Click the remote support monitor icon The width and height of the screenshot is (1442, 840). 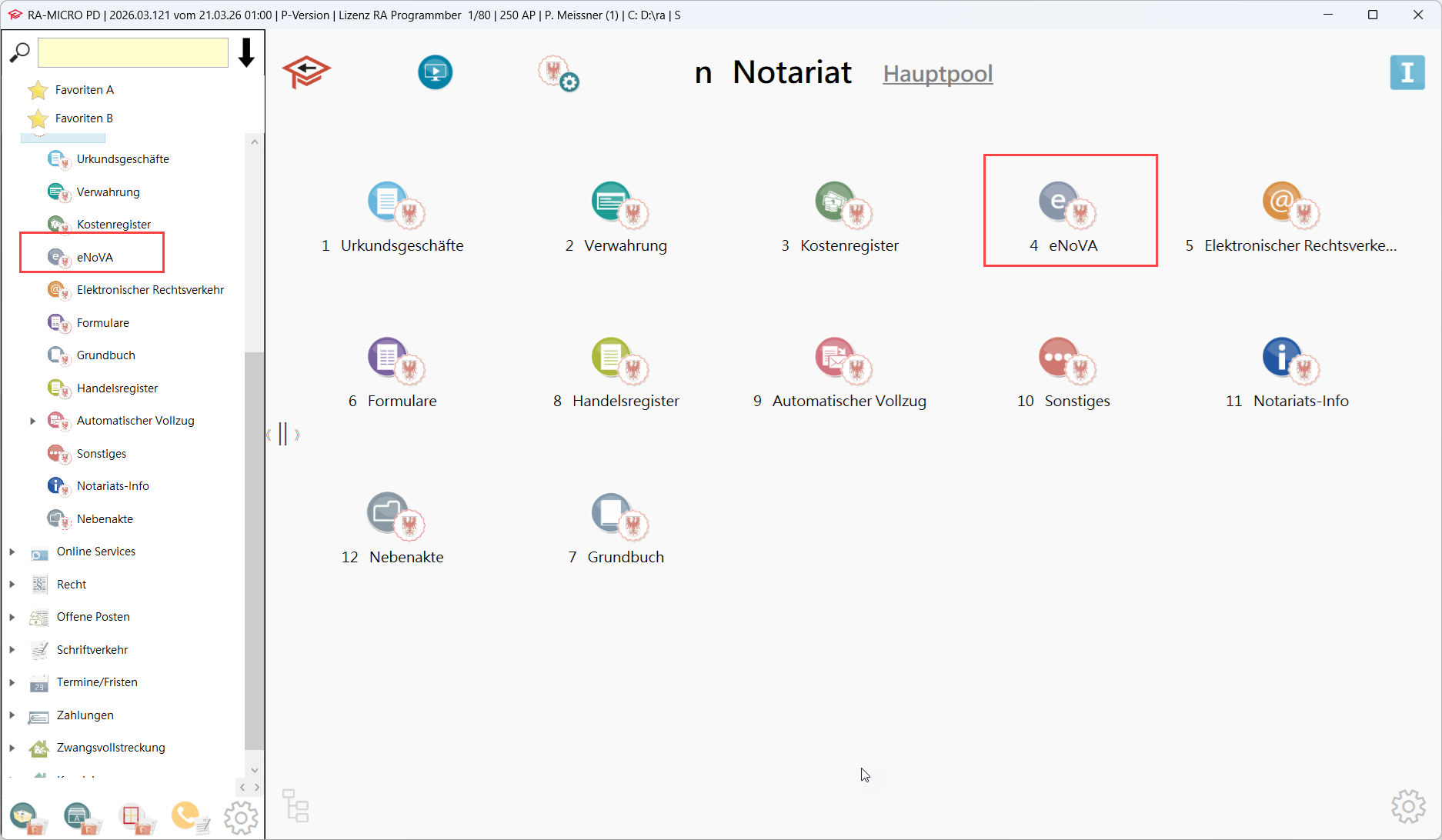[435, 73]
